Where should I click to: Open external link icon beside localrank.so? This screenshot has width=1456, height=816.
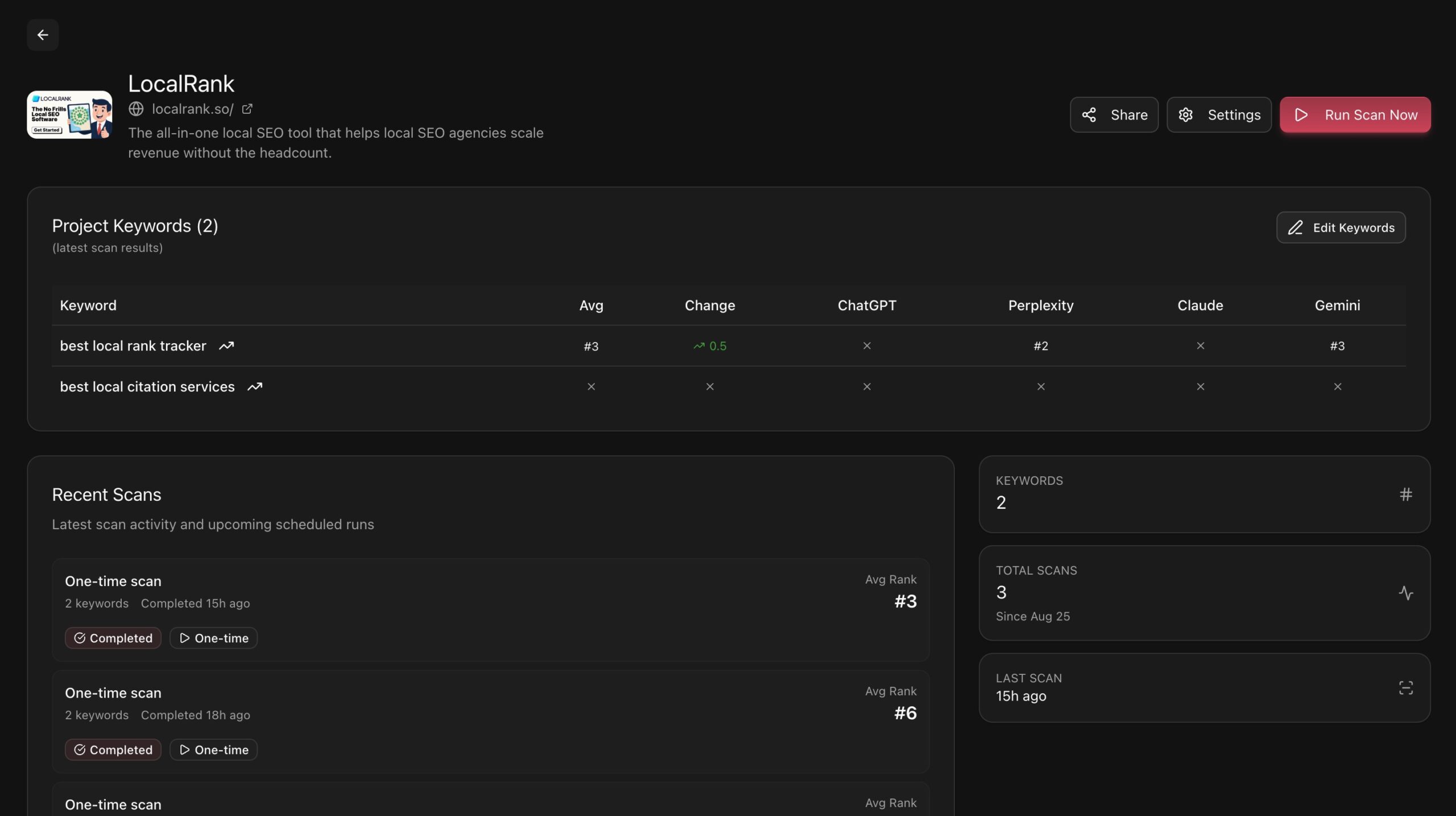point(247,109)
